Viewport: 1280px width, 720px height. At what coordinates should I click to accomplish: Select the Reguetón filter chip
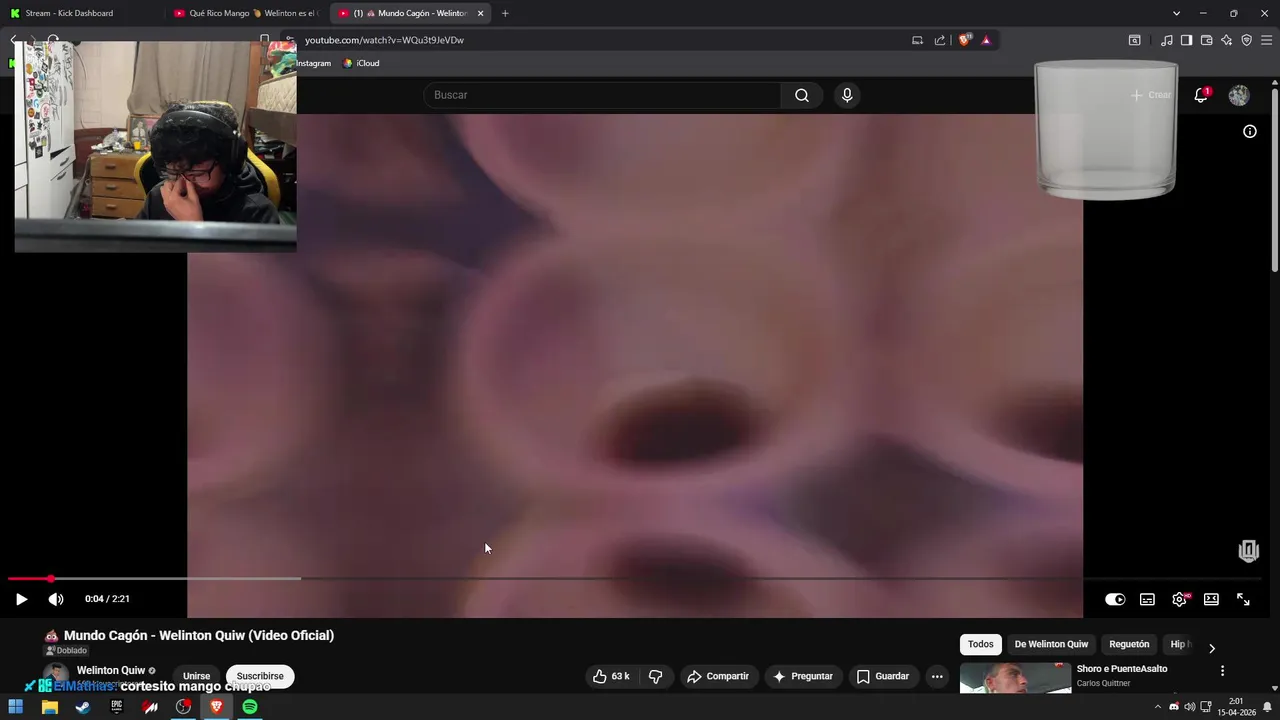click(1129, 644)
